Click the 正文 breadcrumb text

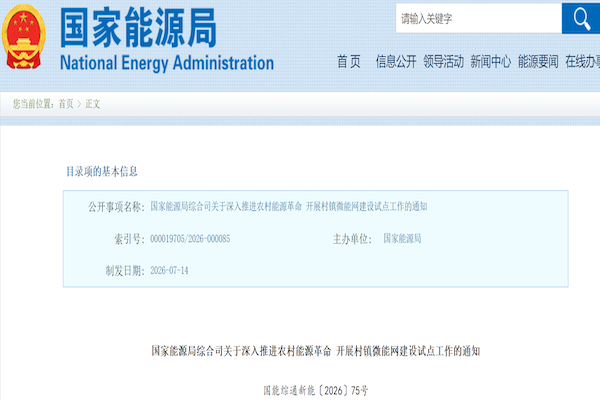pyautogui.click(x=92, y=104)
